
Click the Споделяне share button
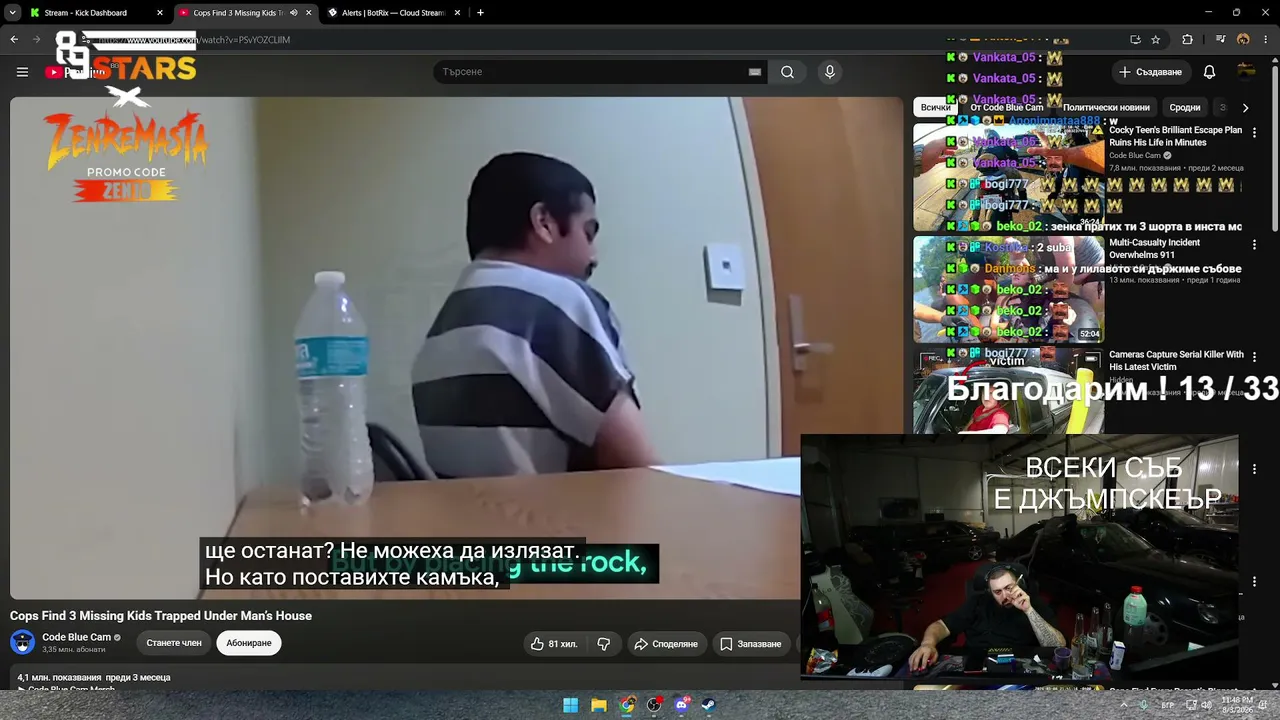tap(666, 644)
